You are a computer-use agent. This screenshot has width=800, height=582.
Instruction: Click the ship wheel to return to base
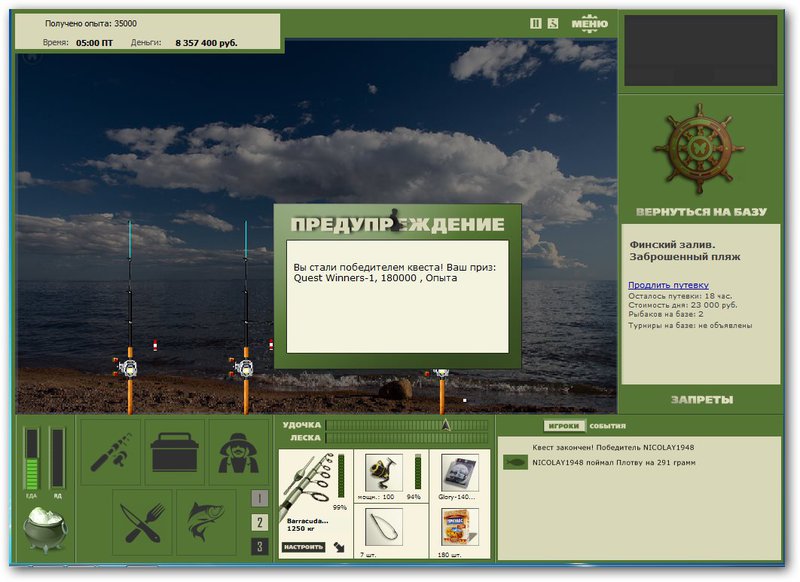[x=699, y=149]
